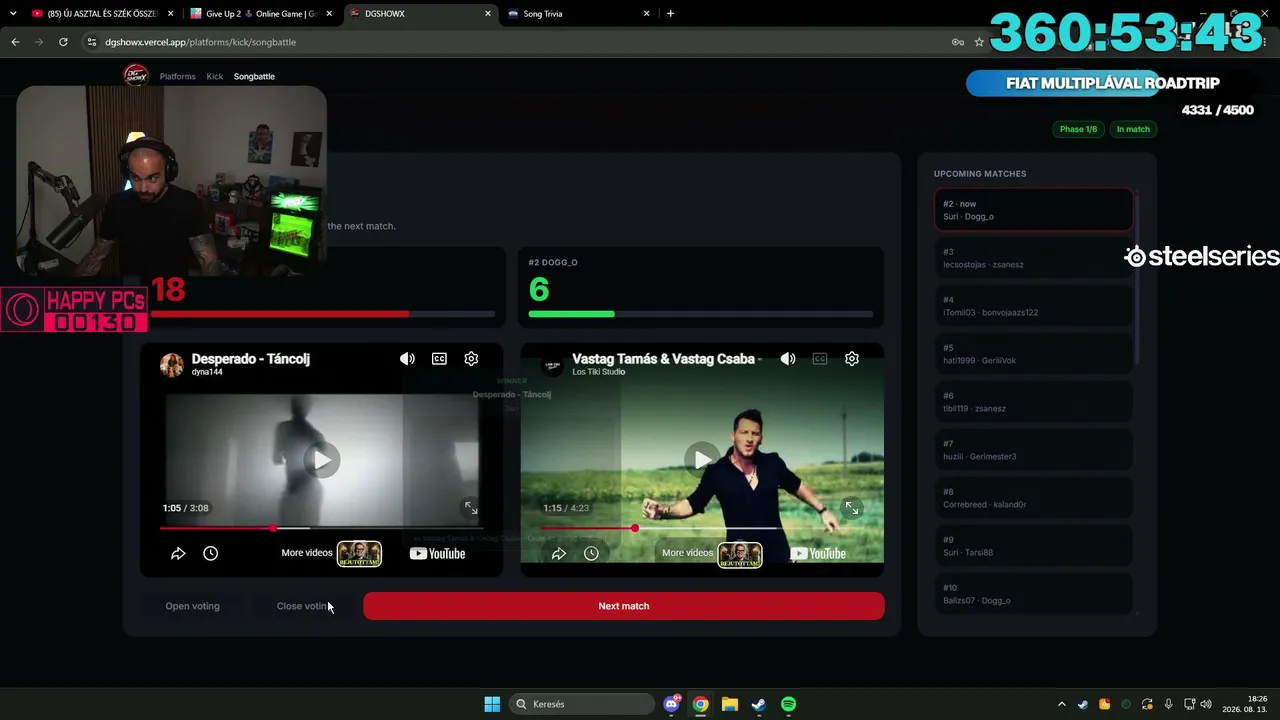Click the Vastag Tamás & Vastag Csaba title
This screenshot has height=720, width=1280.
coord(667,359)
